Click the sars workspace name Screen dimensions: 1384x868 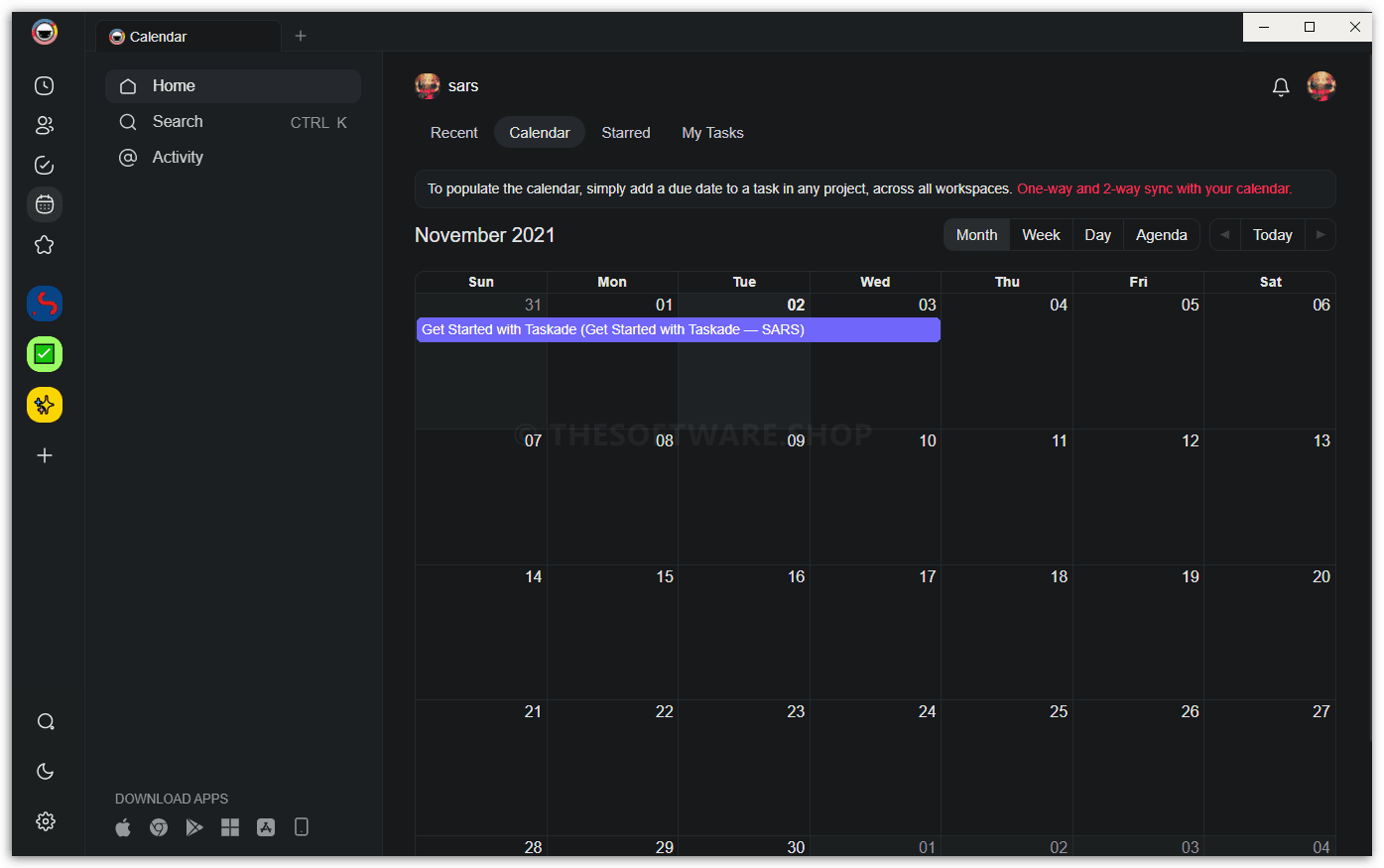[x=463, y=86]
